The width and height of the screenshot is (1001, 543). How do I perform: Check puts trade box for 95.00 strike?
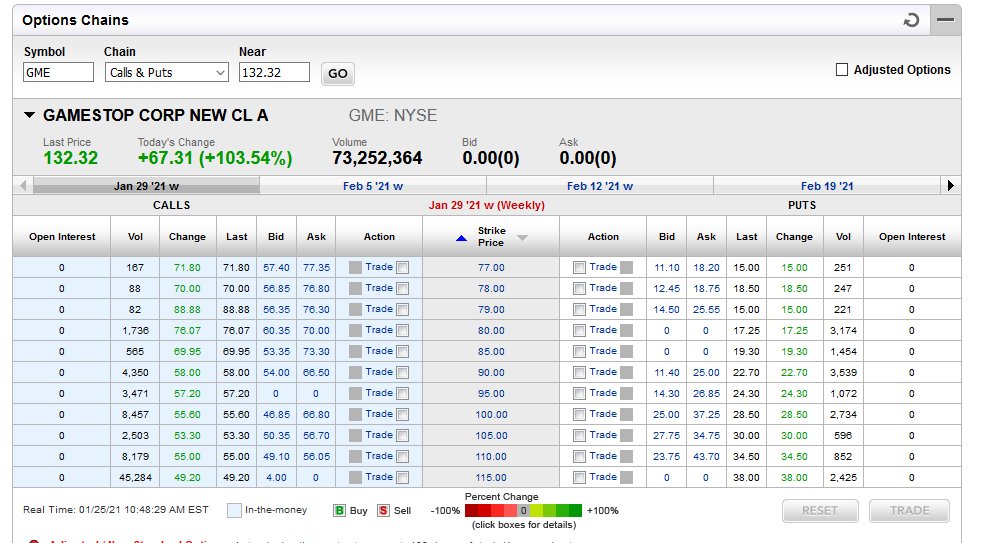pyautogui.click(x=579, y=394)
